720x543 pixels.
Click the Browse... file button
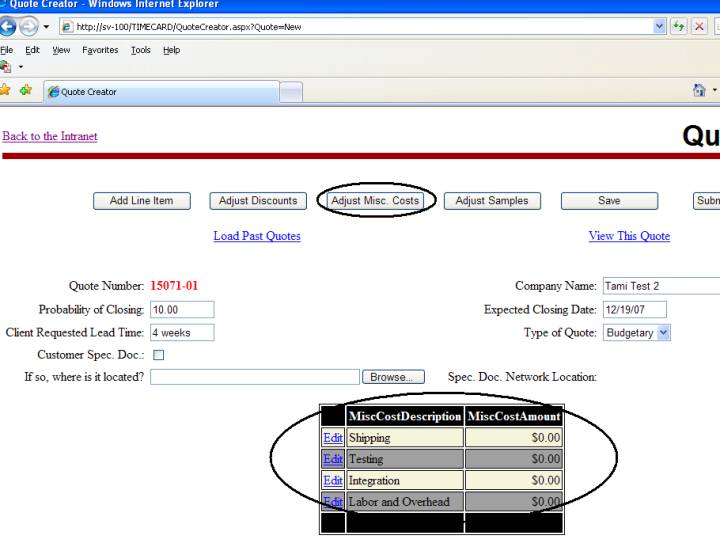pyautogui.click(x=392, y=377)
